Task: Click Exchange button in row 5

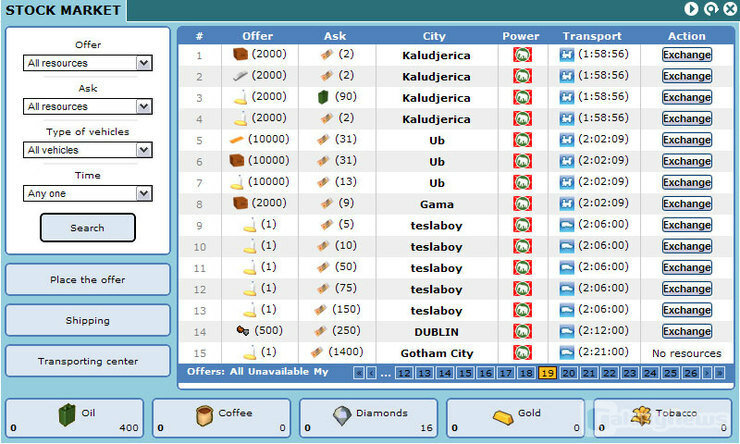Action: pos(687,140)
